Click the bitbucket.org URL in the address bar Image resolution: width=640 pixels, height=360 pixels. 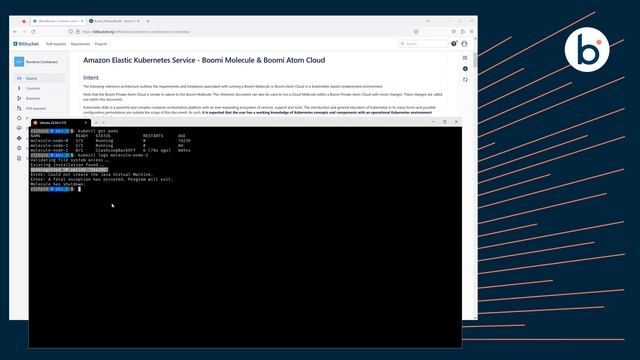point(136,32)
